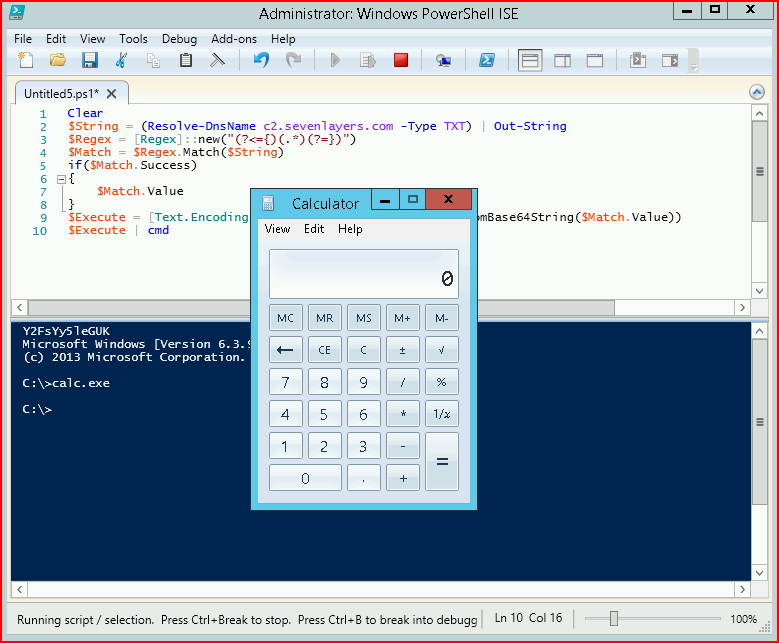Open the Tools menu

133,39
